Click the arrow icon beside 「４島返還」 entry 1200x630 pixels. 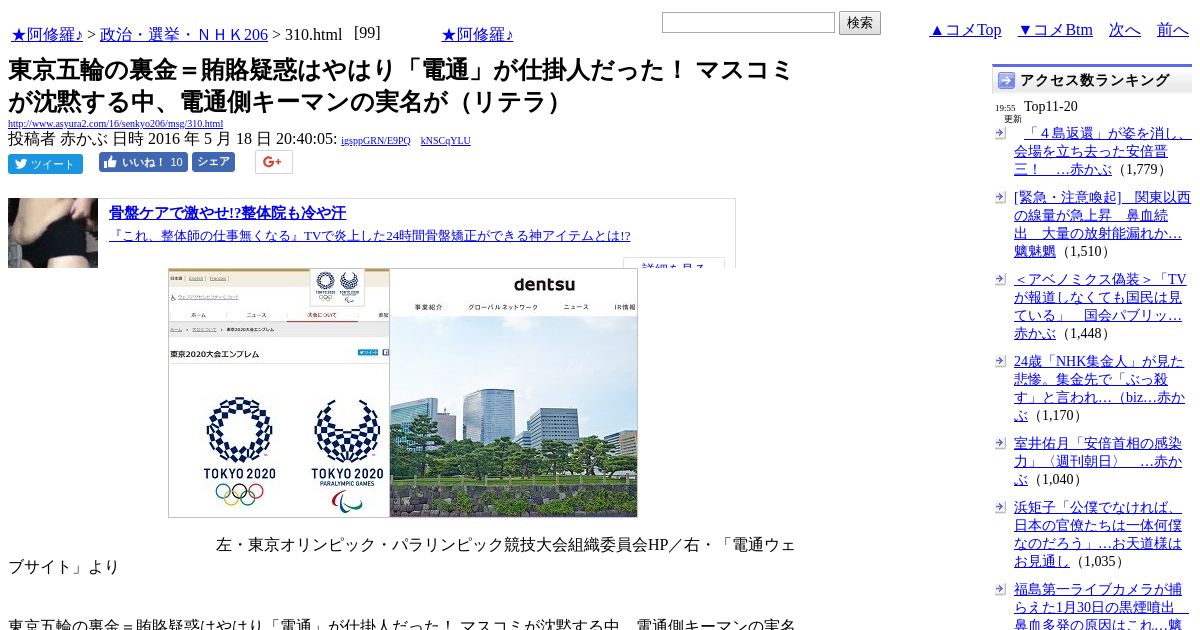tap(1000, 134)
